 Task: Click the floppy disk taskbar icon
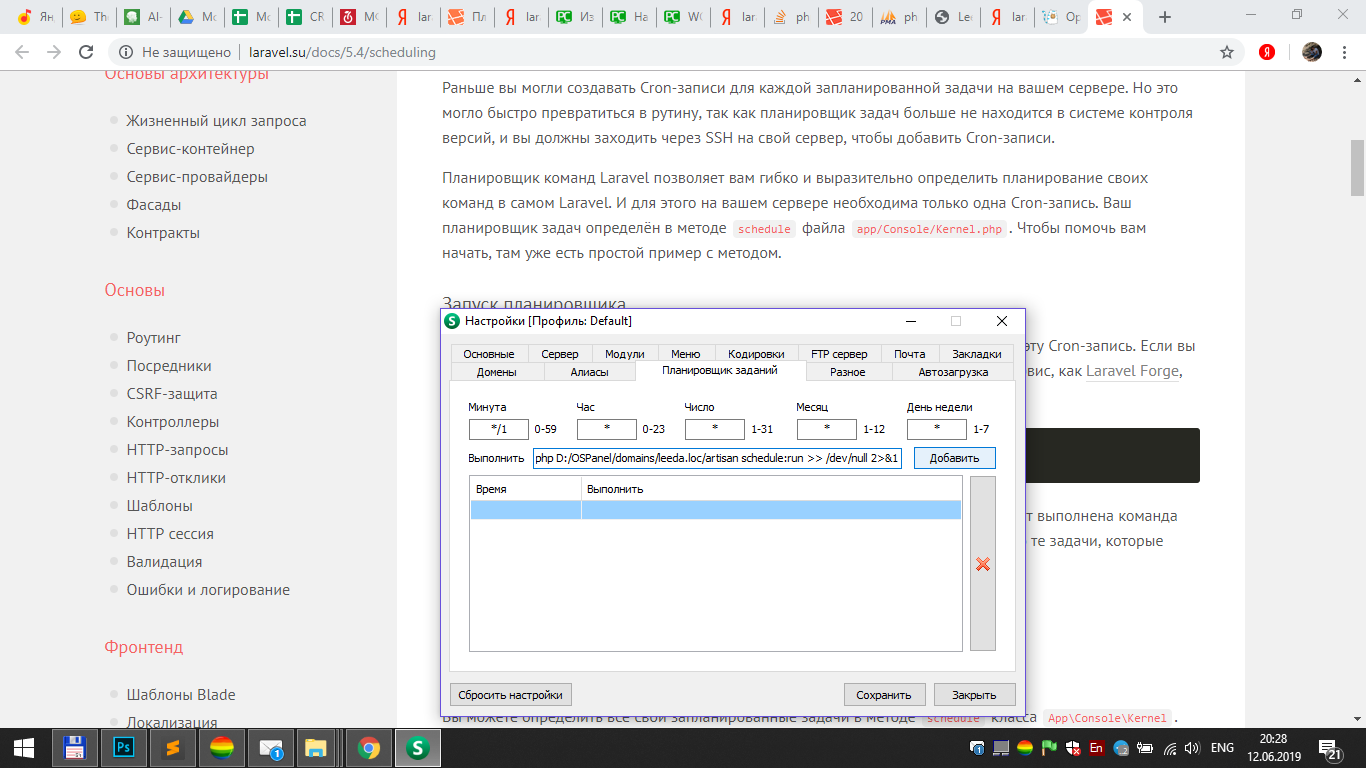74,747
